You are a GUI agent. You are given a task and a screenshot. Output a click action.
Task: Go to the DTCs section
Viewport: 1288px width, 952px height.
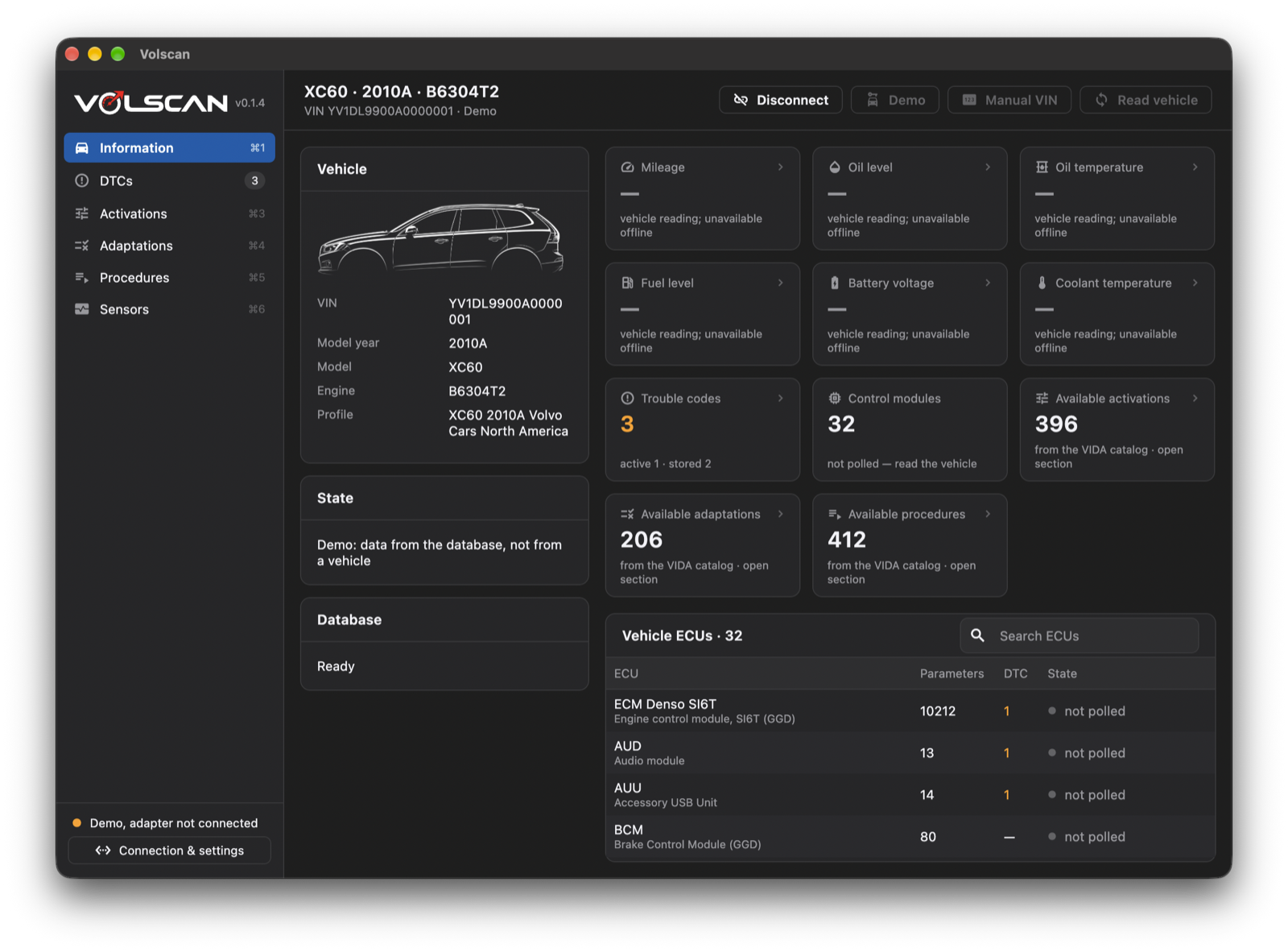(170, 181)
